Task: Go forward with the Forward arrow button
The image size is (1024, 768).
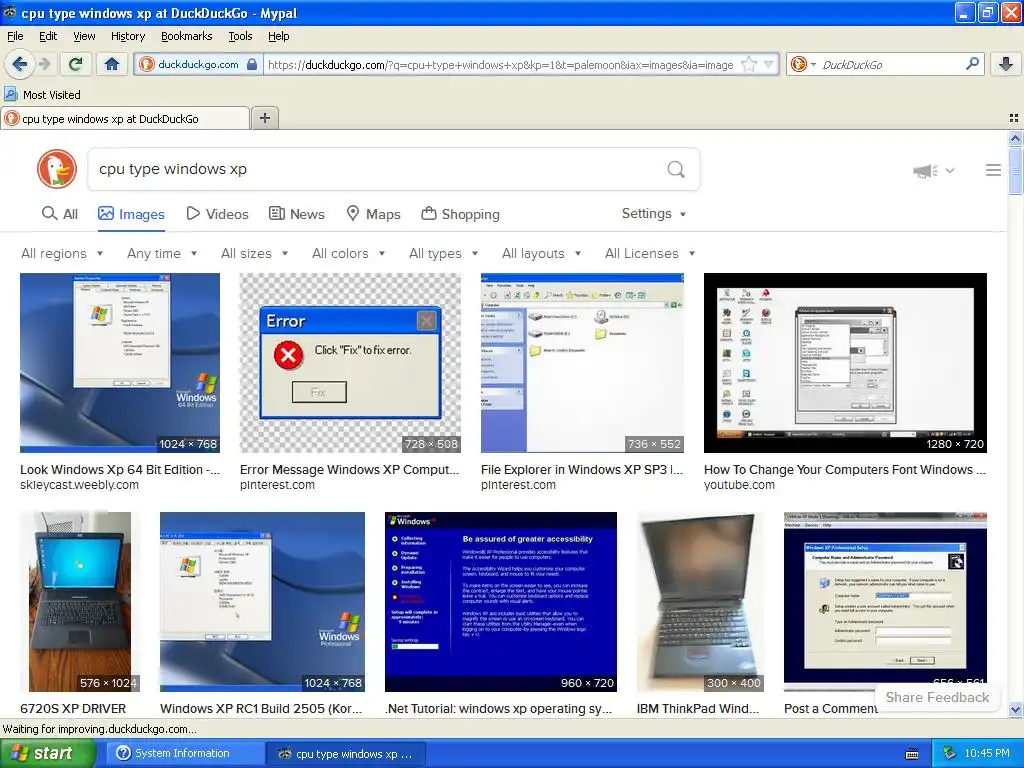Action: pyautogui.click(x=44, y=64)
